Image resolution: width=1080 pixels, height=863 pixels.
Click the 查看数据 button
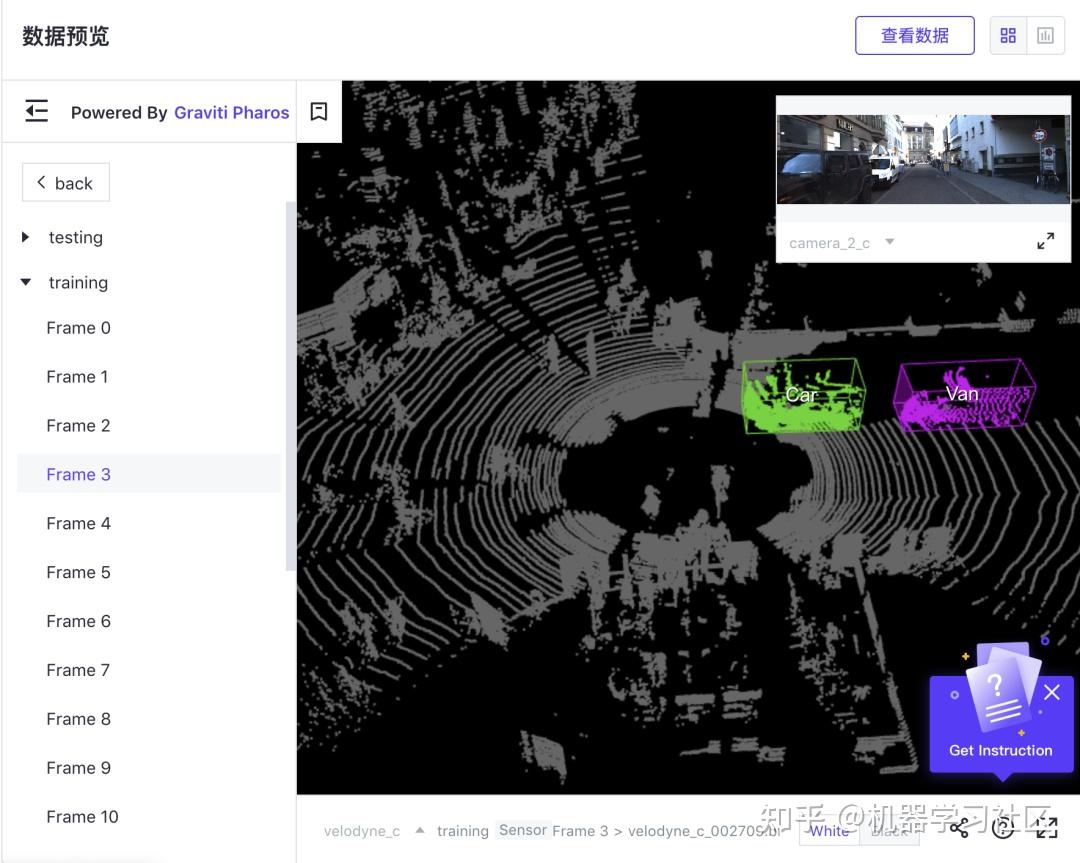point(914,36)
